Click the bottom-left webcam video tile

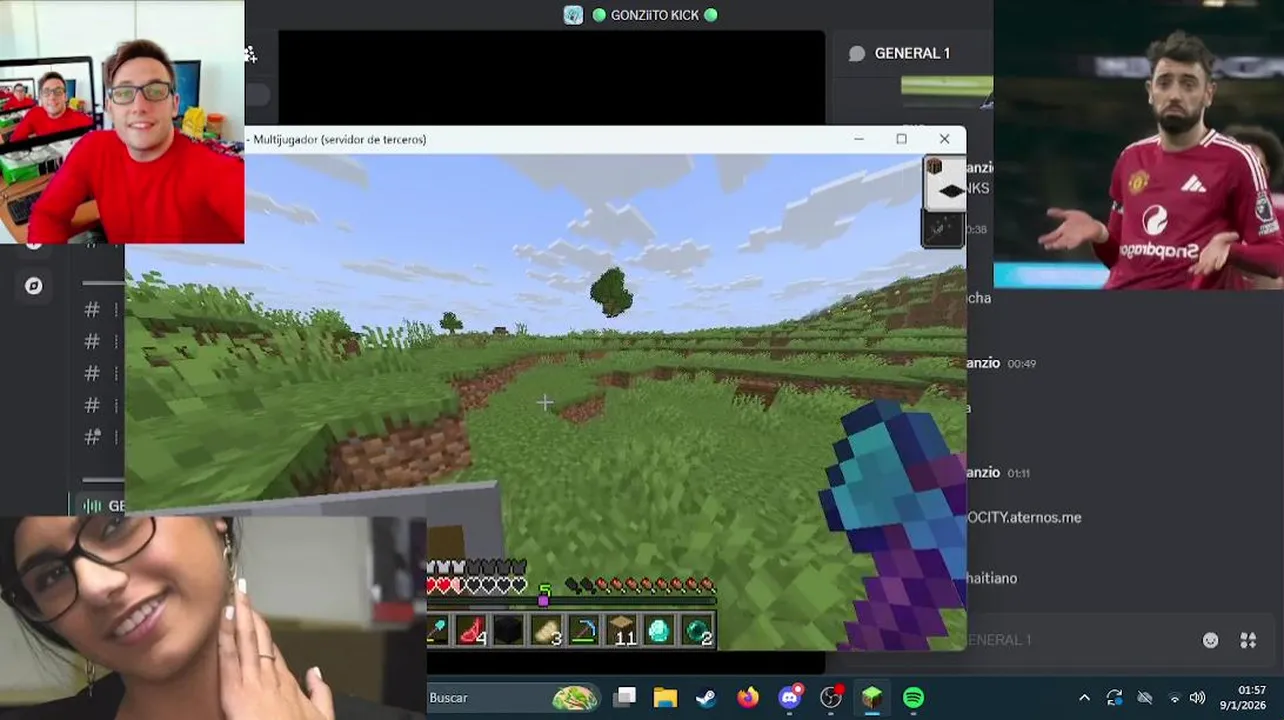[213, 618]
